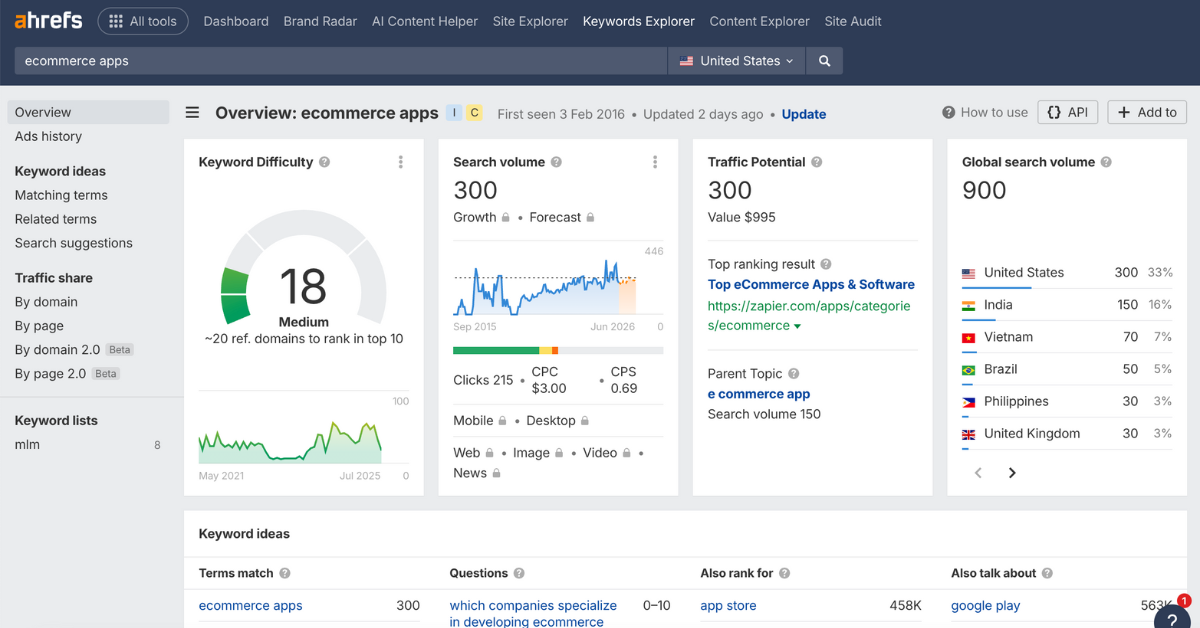Click Global search volume help icon
This screenshot has height=628, width=1200.
tap(1106, 162)
